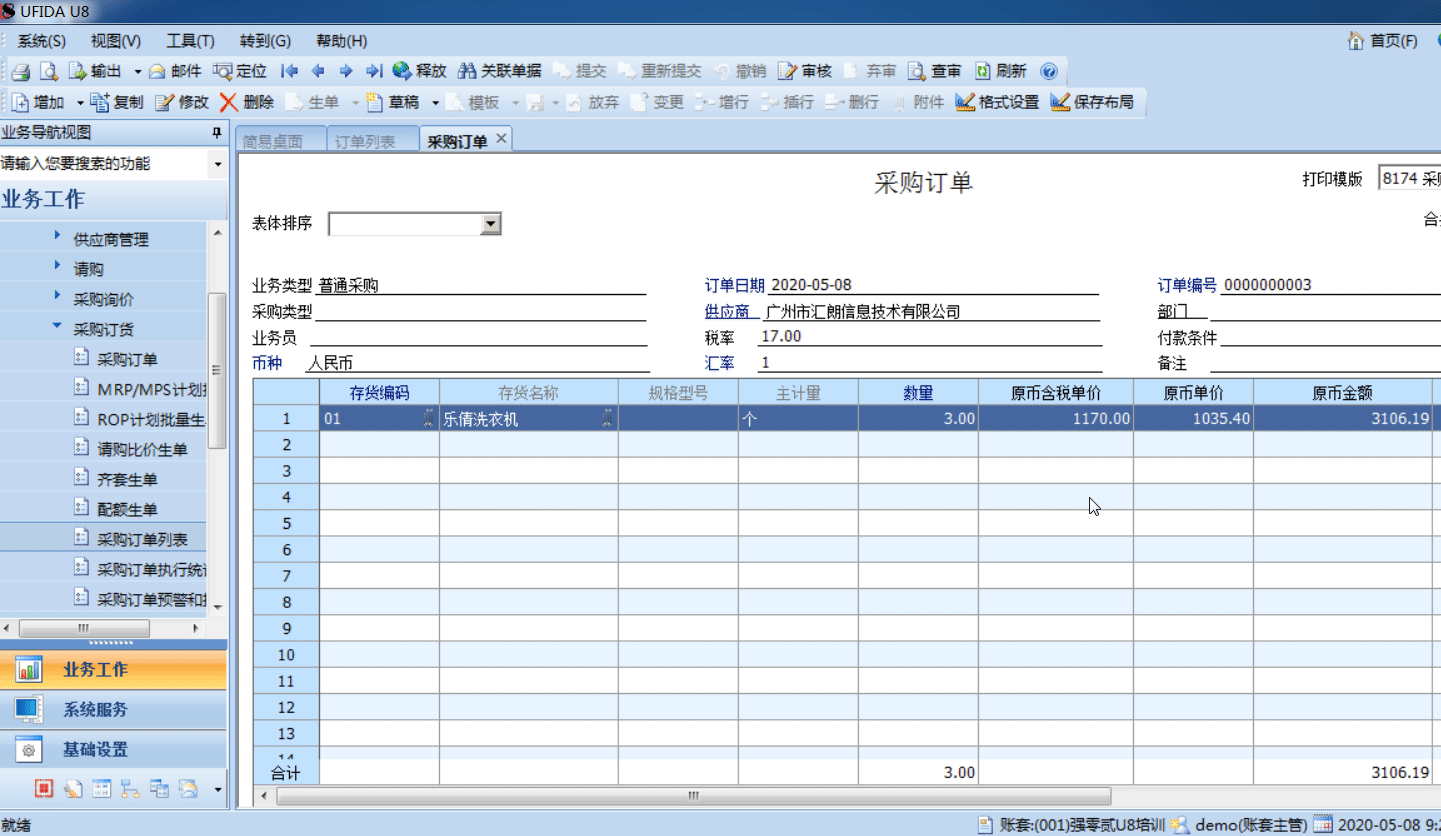Viewport: 1441px width, 836px height.
Task: Open 配额生单 in the navigation tree
Action: tap(127, 509)
